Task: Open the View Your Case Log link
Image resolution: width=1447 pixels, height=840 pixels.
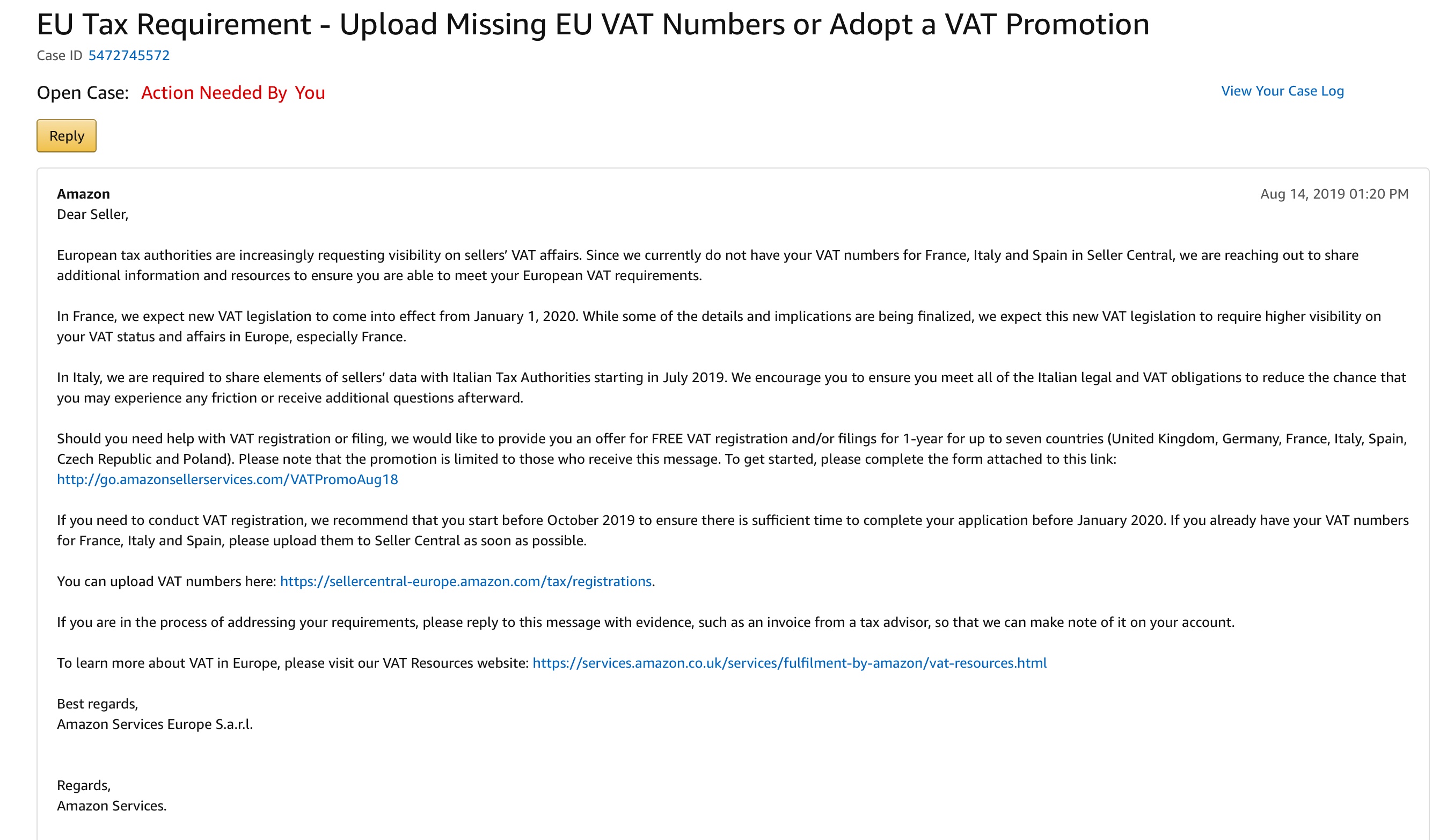Action: pyautogui.click(x=1282, y=91)
